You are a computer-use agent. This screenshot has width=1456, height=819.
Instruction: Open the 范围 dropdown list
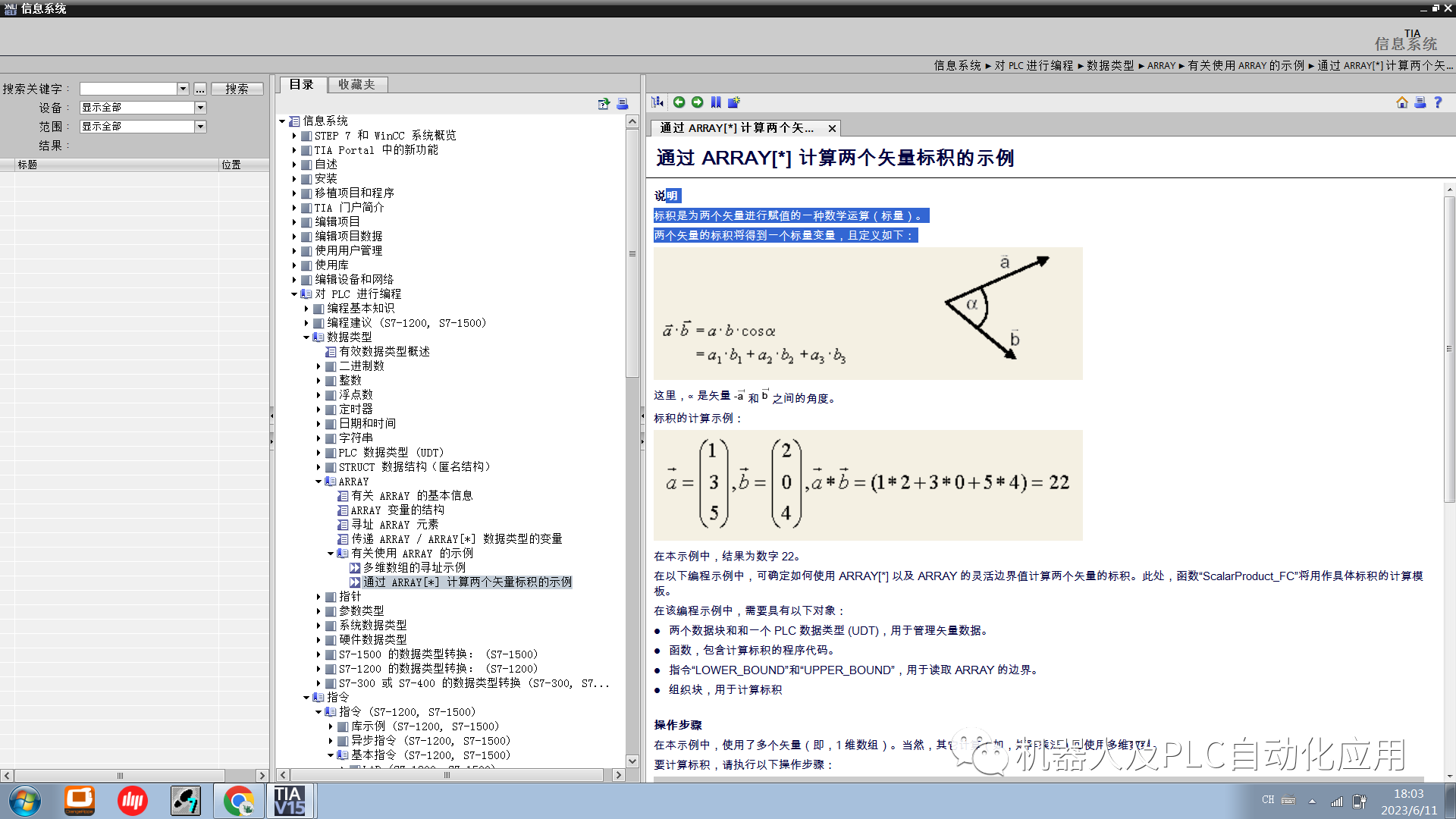[x=201, y=127]
